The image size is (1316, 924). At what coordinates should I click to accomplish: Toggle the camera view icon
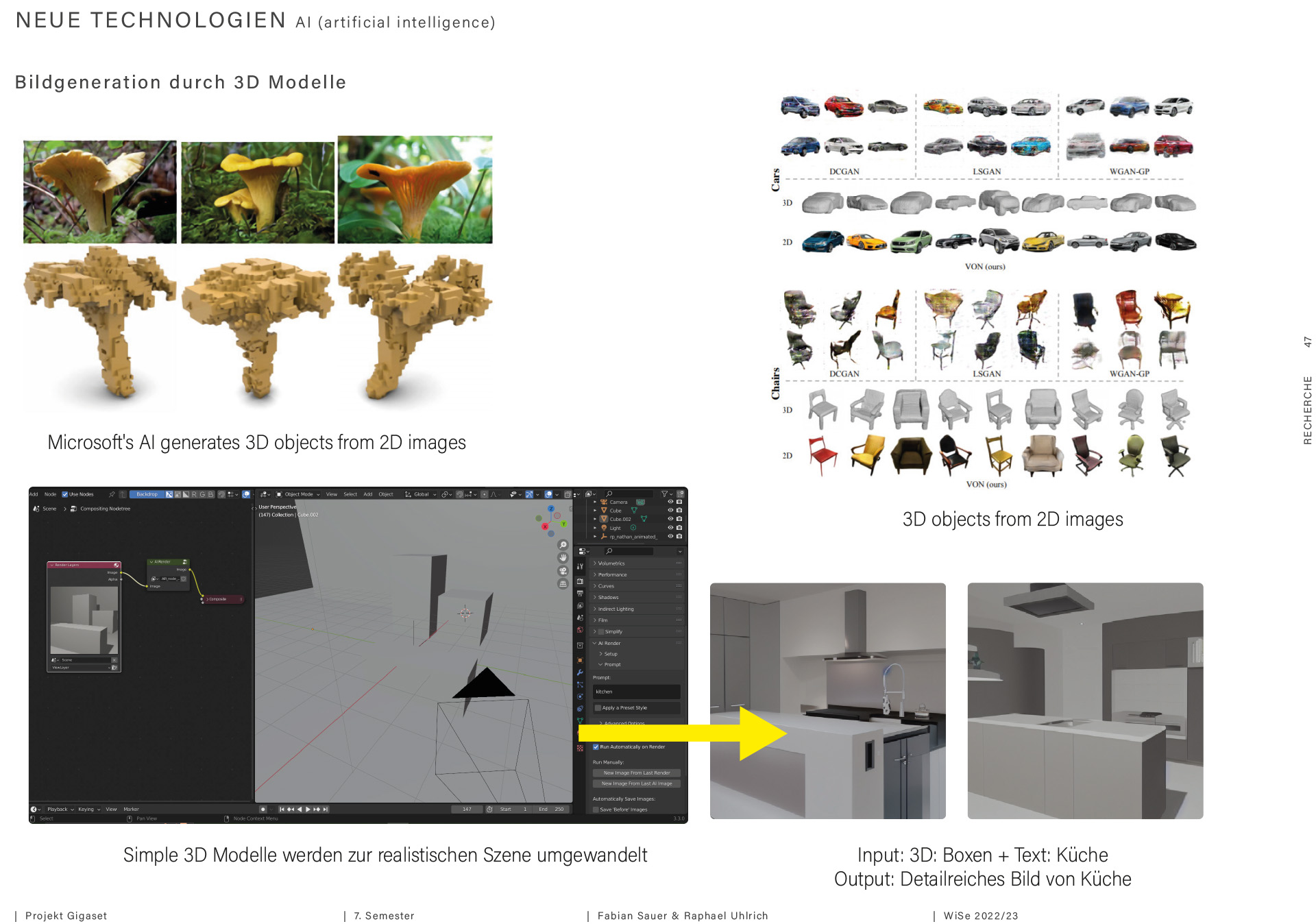click(x=563, y=571)
